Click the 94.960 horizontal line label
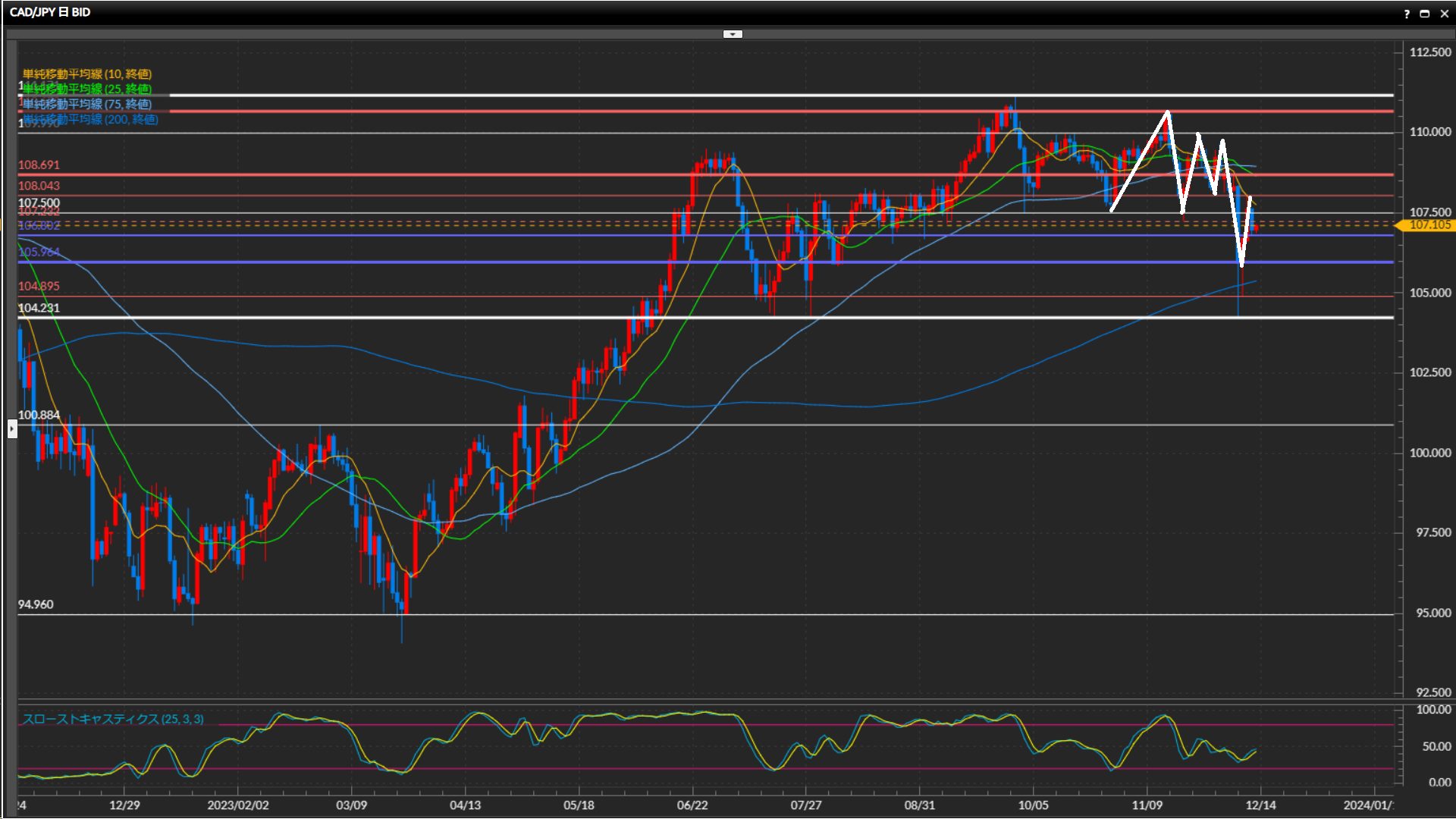 coord(36,604)
